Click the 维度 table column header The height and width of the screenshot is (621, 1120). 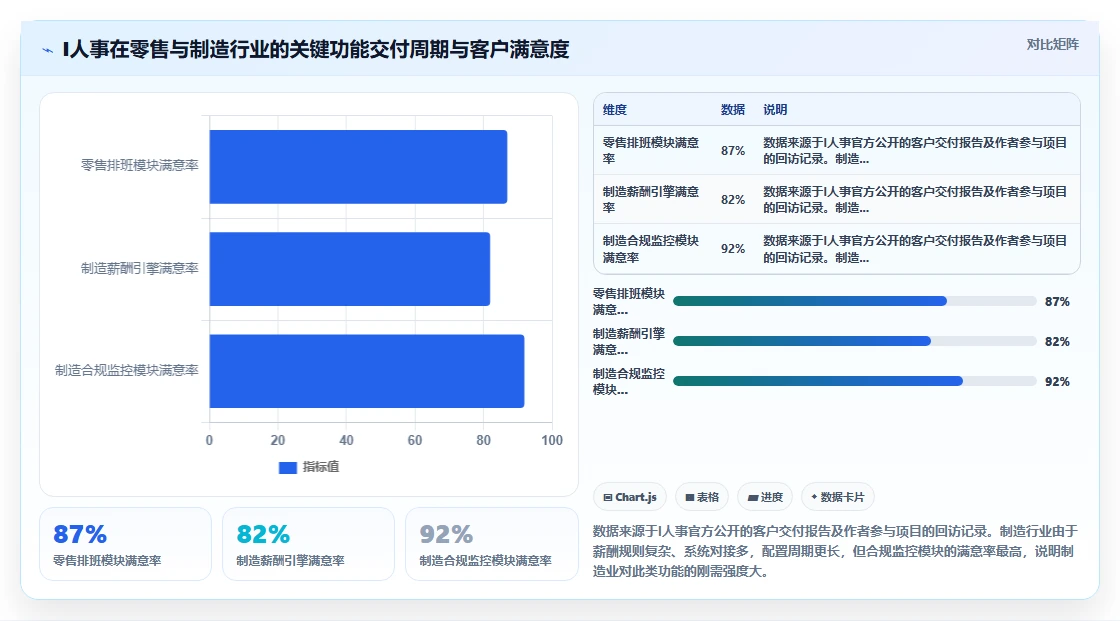point(614,109)
